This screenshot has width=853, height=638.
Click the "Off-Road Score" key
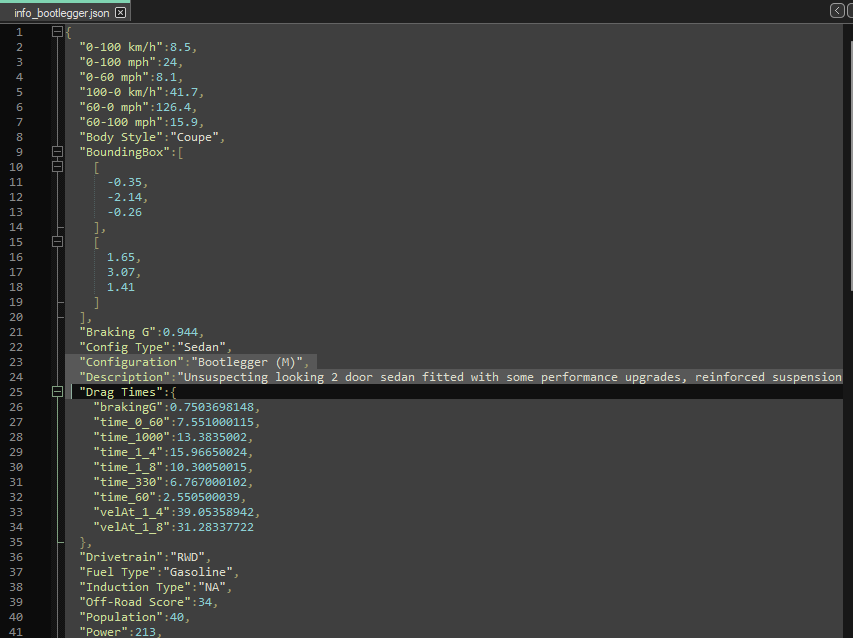click(135, 602)
